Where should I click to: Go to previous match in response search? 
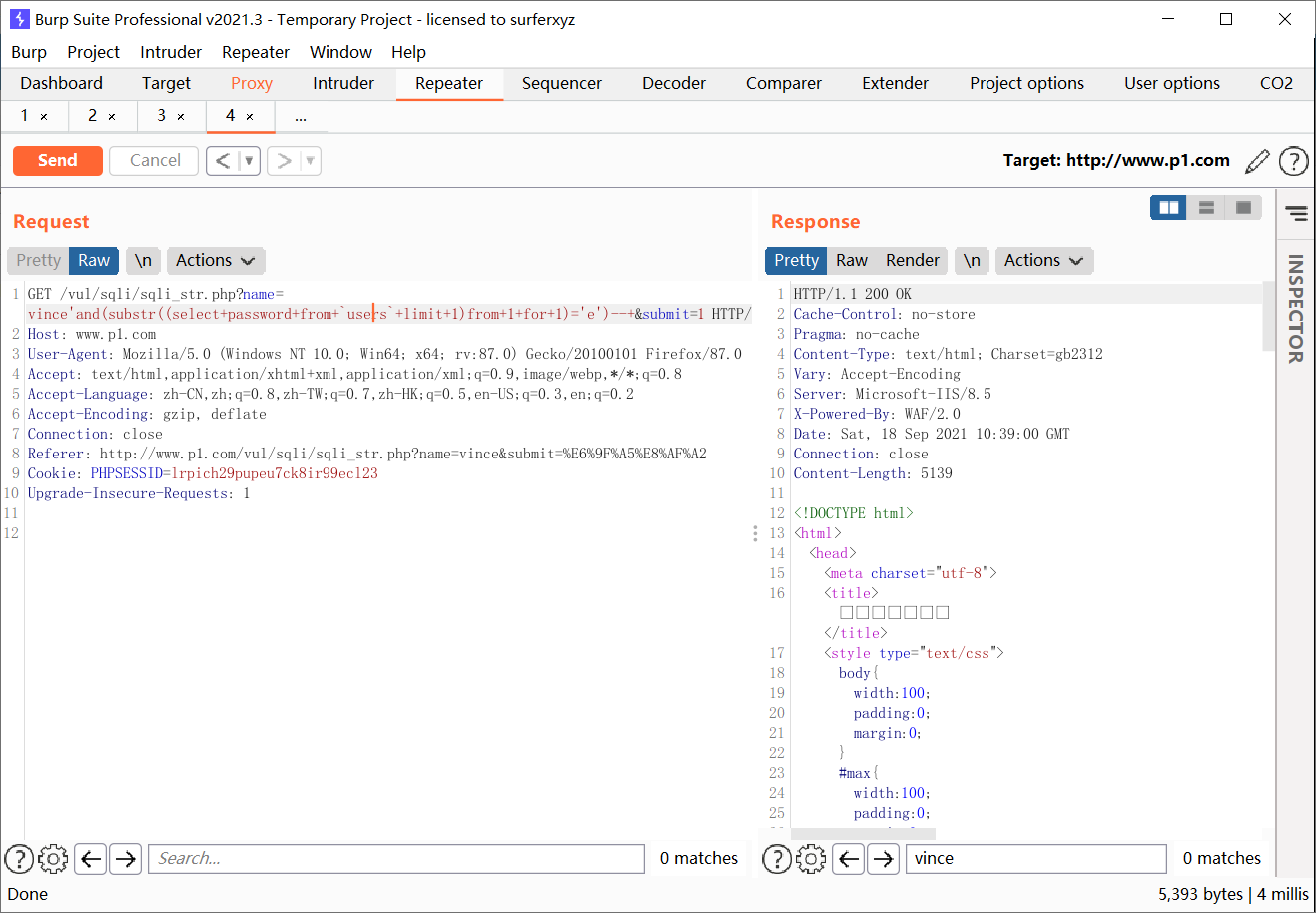(848, 859)
